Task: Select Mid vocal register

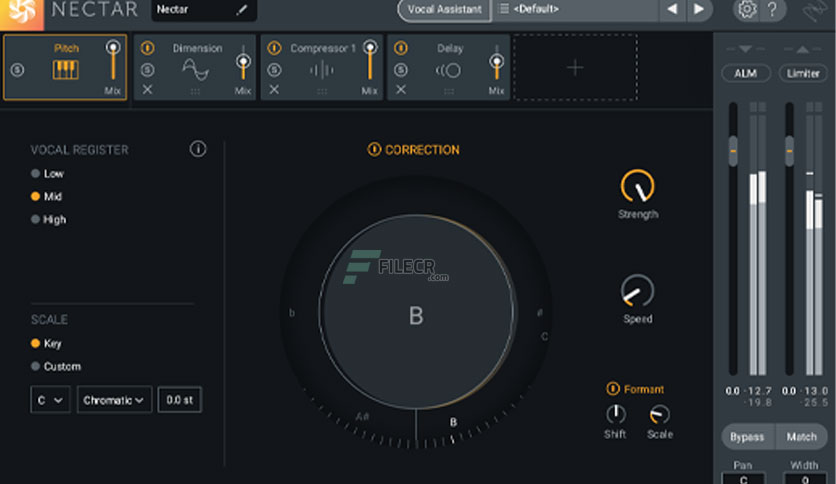Action: click(46, 197)
